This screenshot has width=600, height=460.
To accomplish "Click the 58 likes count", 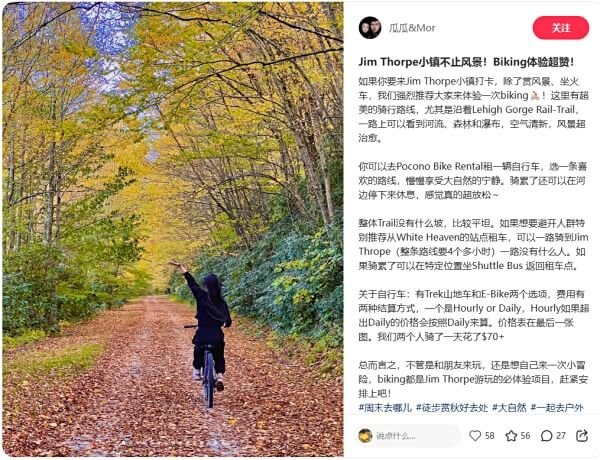I will pos(489,436).
